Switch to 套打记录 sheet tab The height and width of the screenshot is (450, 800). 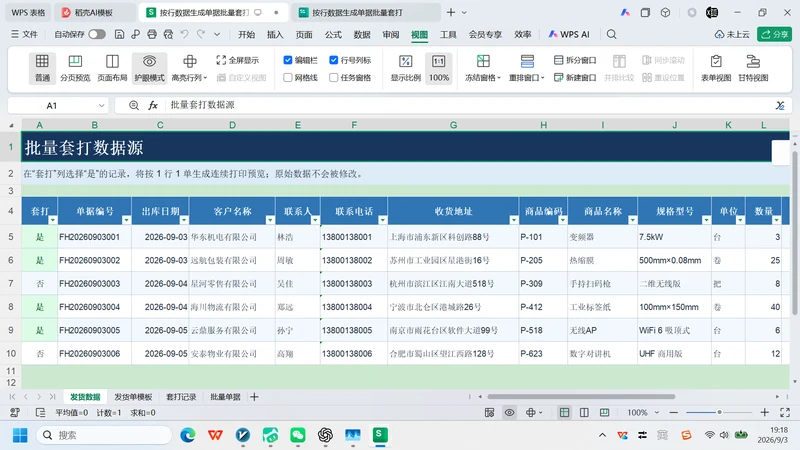click(181, 396)
